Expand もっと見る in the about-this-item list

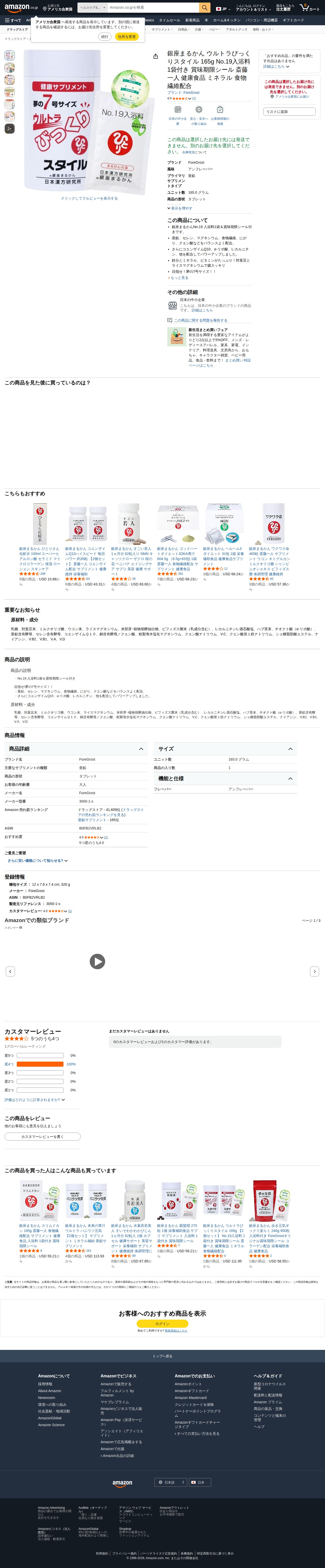coord(178,278)
